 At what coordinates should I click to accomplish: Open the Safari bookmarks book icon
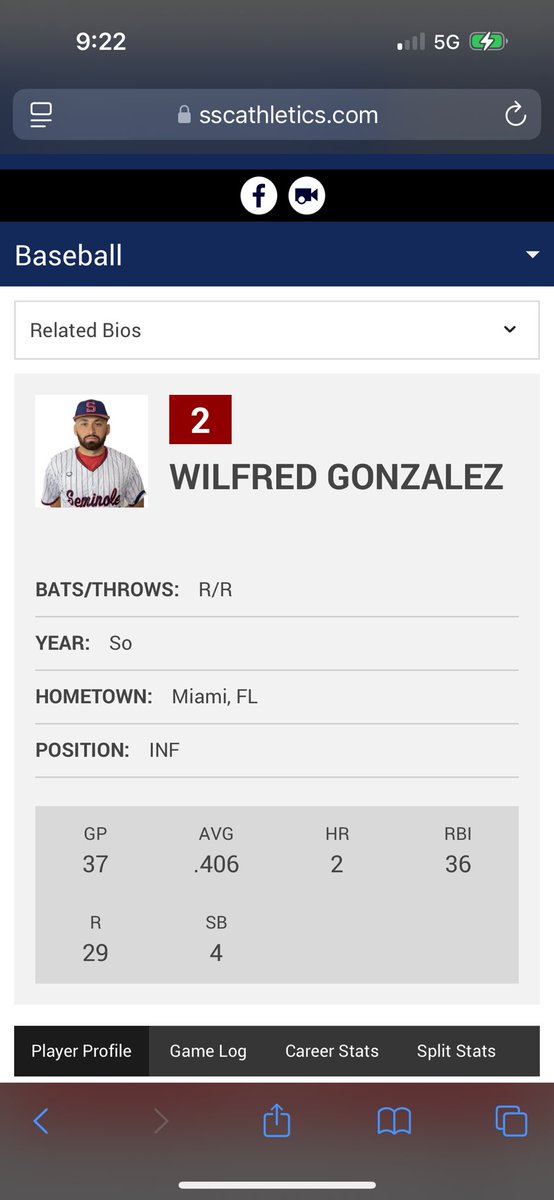(x=394, y=1121)
